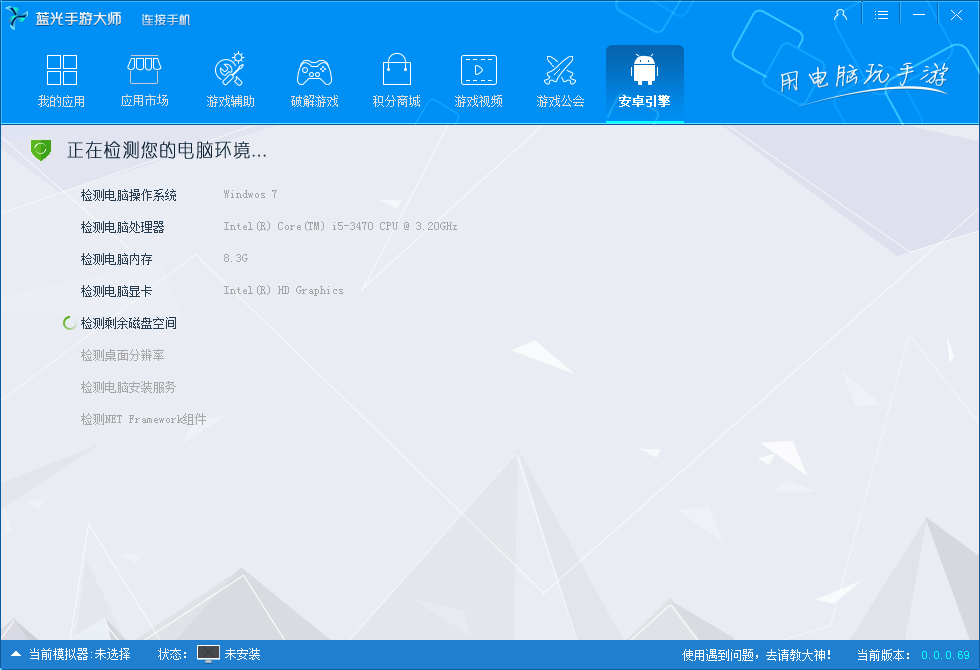Select the 安卓引擎 Android engine tab
The image size is (980, 670).
tap(644, 82)
